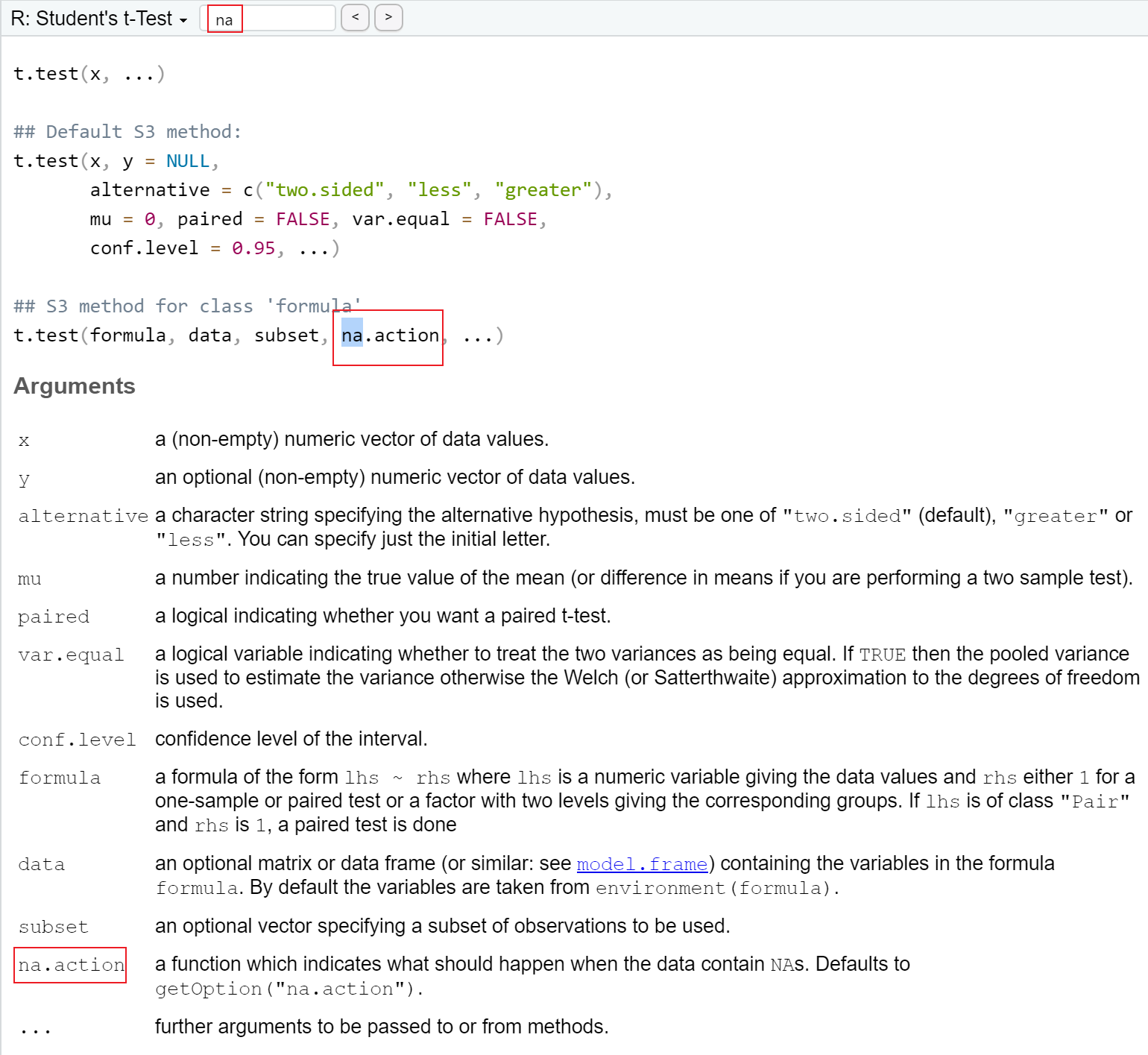This screenshot has width=1148, height=1055.
Task: Click highlighted na.action in formula usage line
Action: [390, 336]
